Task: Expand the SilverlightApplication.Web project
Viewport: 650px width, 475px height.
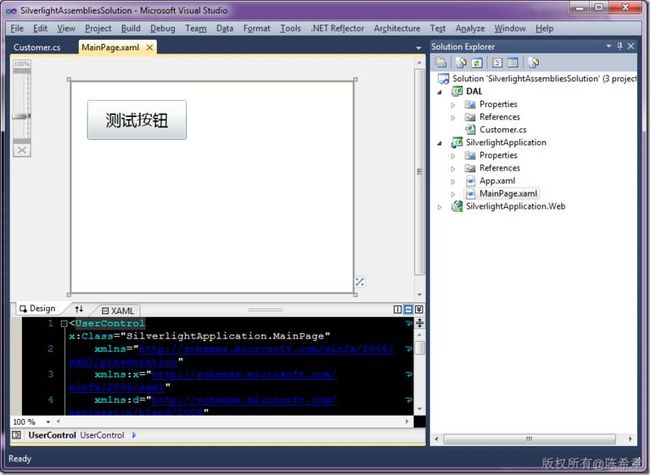Action: [x=440, y=207]
